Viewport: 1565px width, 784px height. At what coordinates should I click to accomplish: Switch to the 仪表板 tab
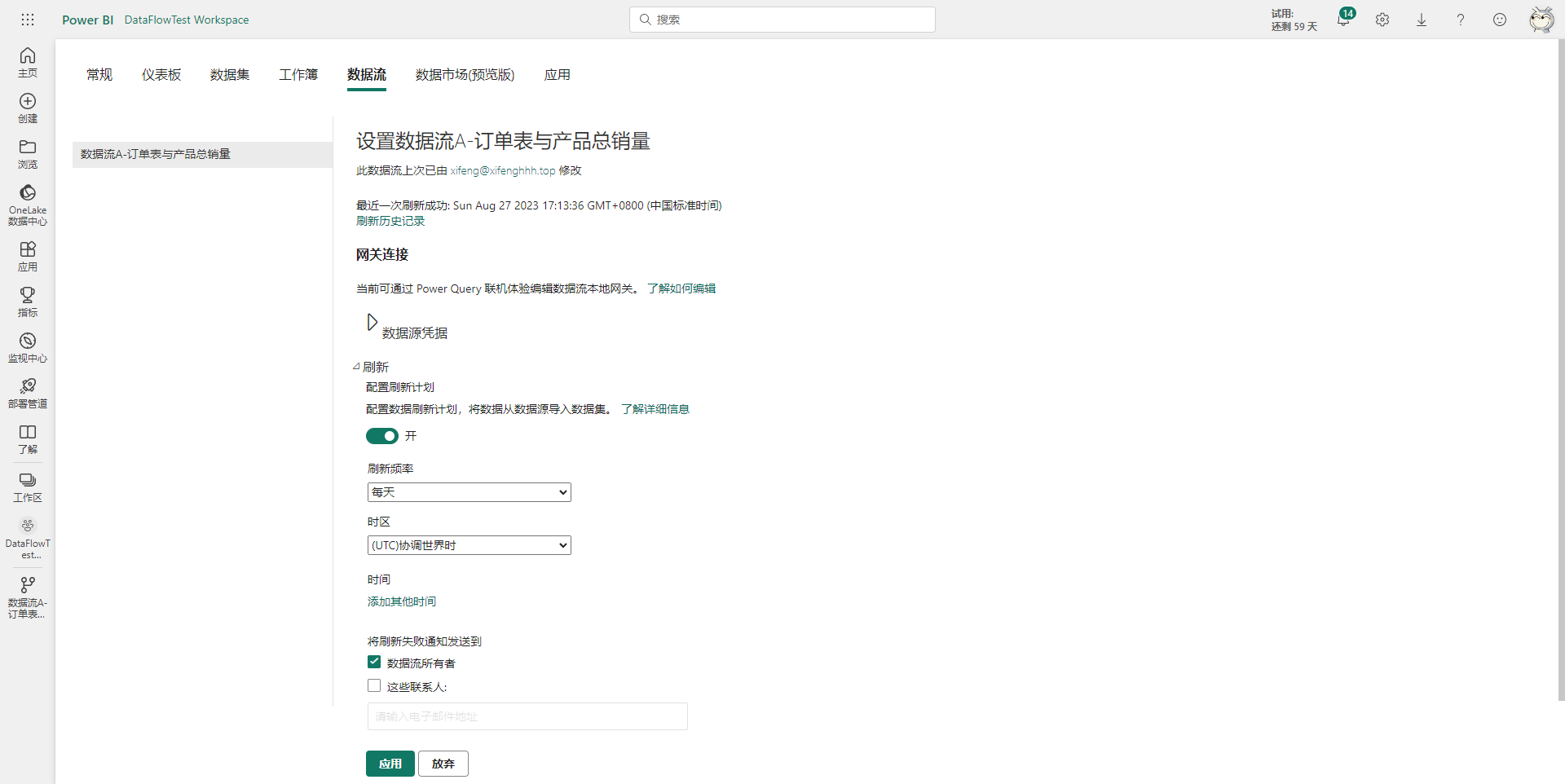pos(161,75)
